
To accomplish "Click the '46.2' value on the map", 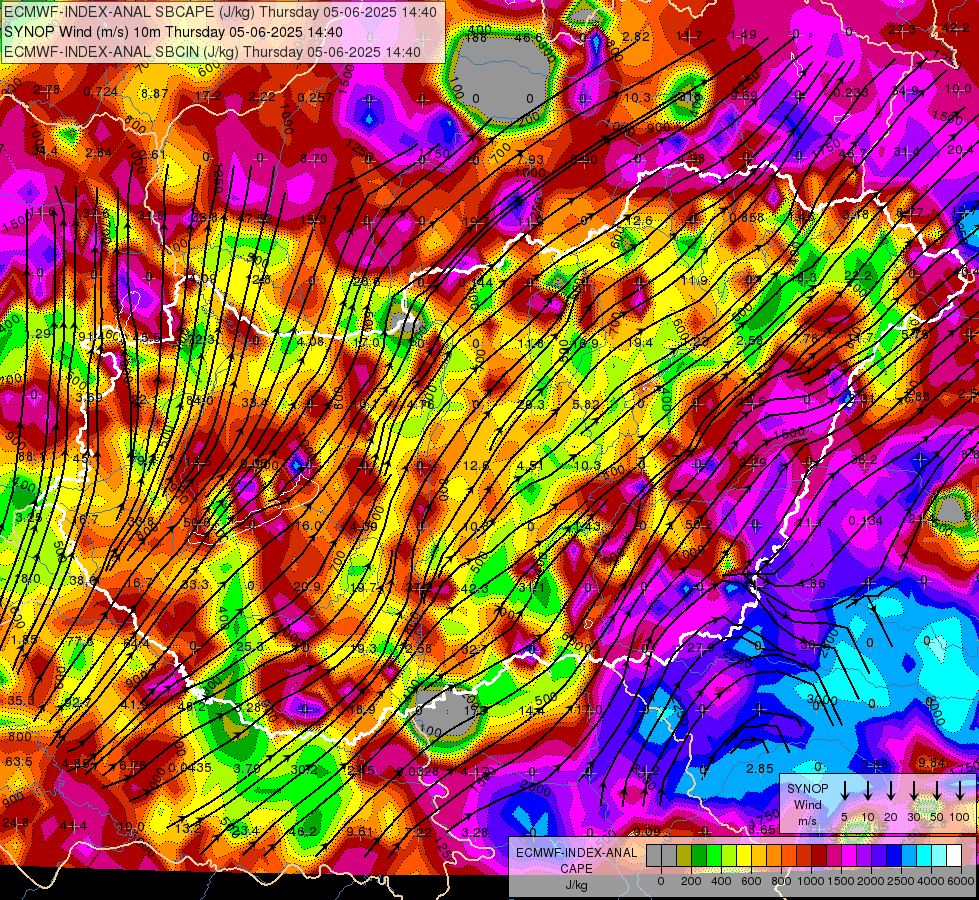I will point(303,831).
